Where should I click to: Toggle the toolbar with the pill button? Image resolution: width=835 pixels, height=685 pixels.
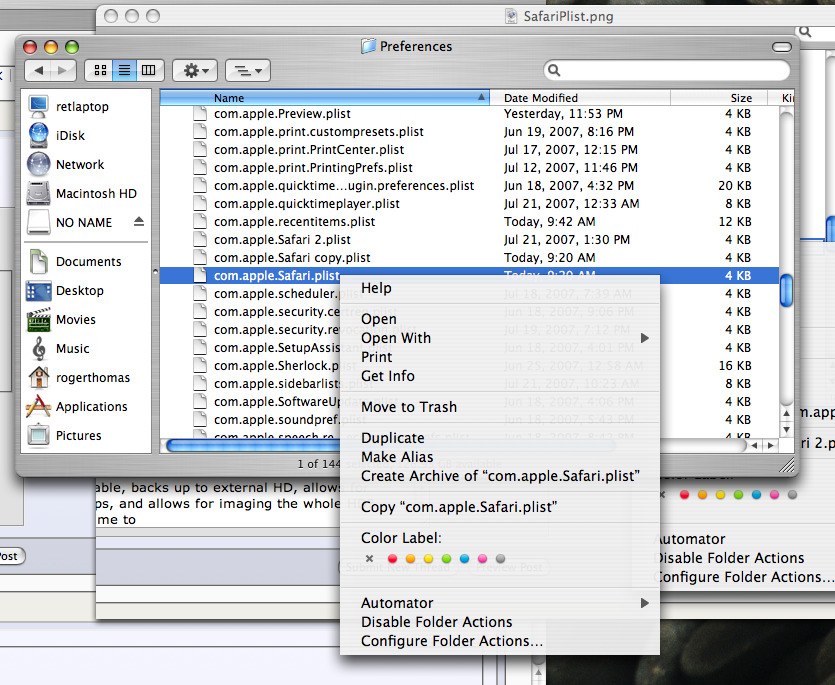(x=782, y=47)
